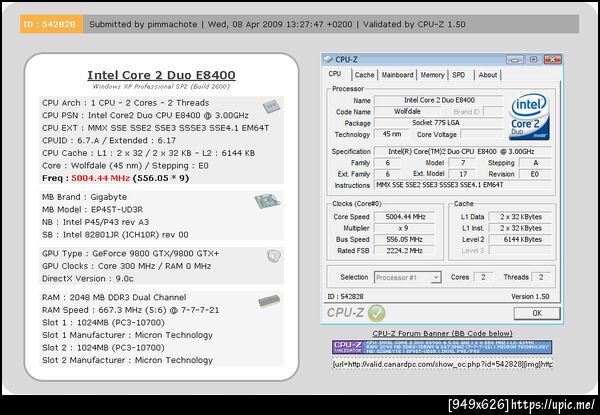The width and height of the screenshot is (600, 415).
Task: Click the Cores count field
Action: [483, 277]
